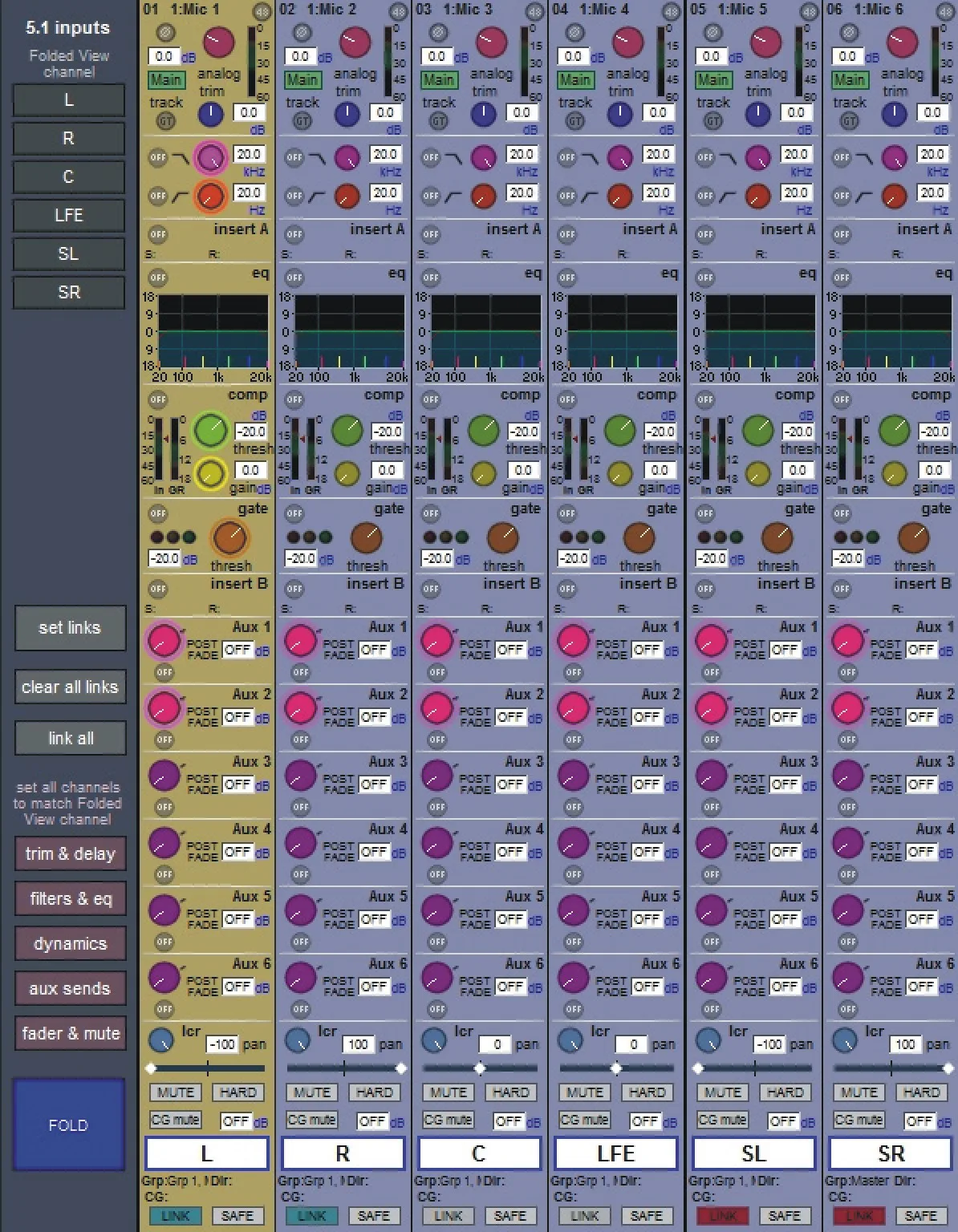
Task: Click the lcr pan knob on channel L
Action: click(161, 1040)
